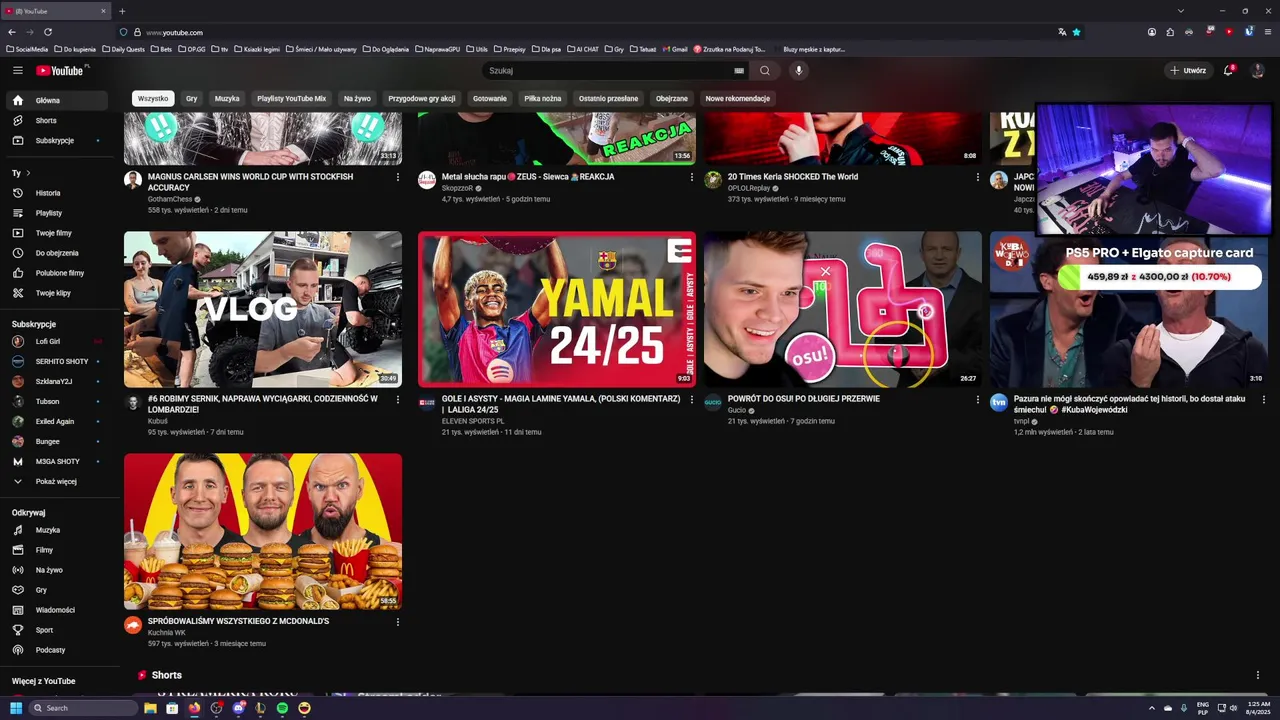Open the Windows Start menu

click(x=15, y=708)
